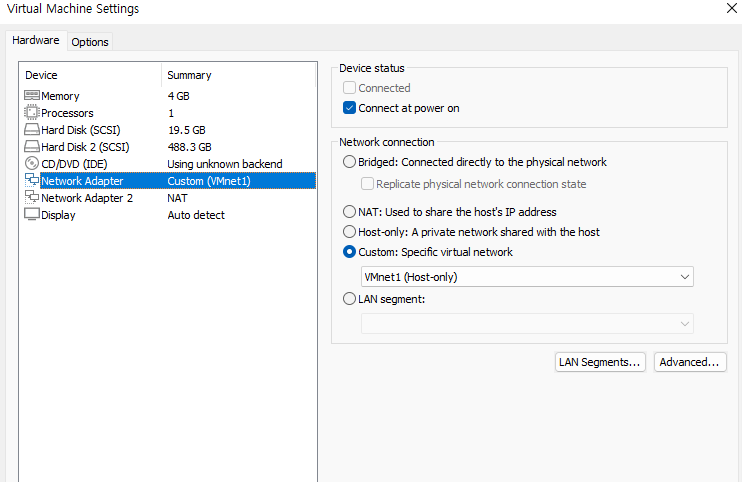Click the Hard Disk 2 (SCSI) drive icon
This screenshot has width=742, height=482.
click(x=32, y=147)
